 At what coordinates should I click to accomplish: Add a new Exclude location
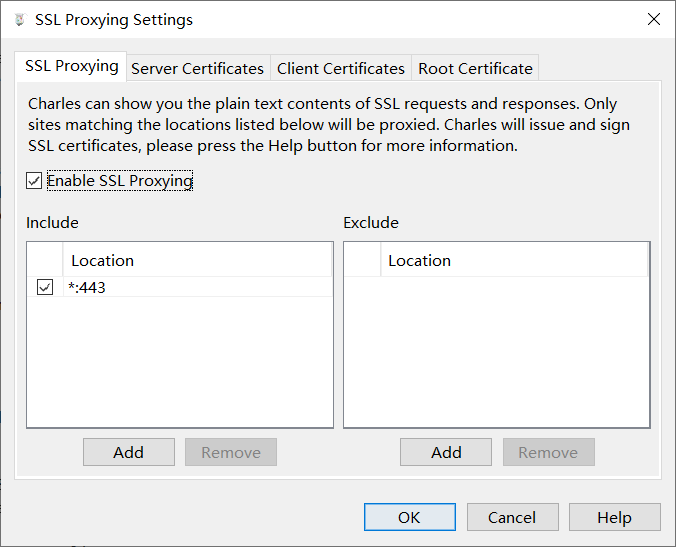[x=446, y=452]
